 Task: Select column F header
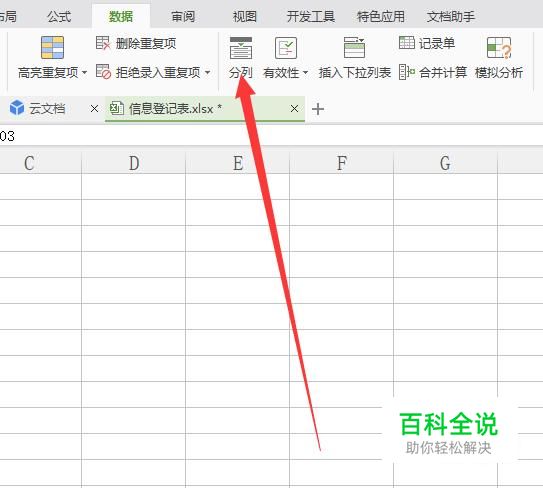tap(341, 163)
